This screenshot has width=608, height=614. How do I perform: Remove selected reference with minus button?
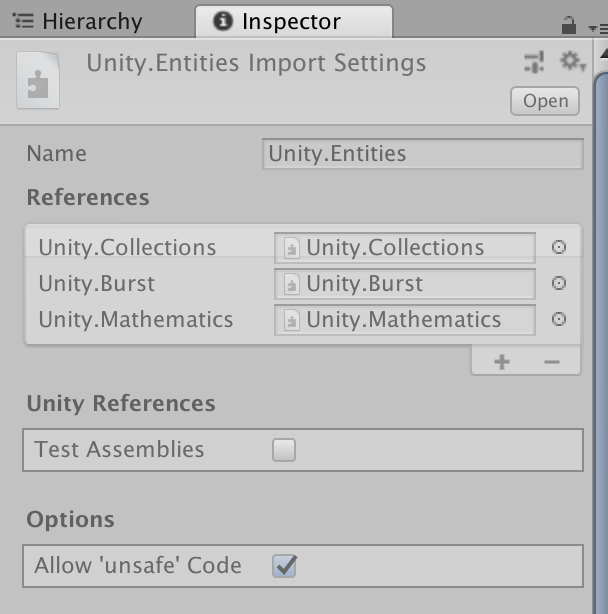click(x=552, y=362)
